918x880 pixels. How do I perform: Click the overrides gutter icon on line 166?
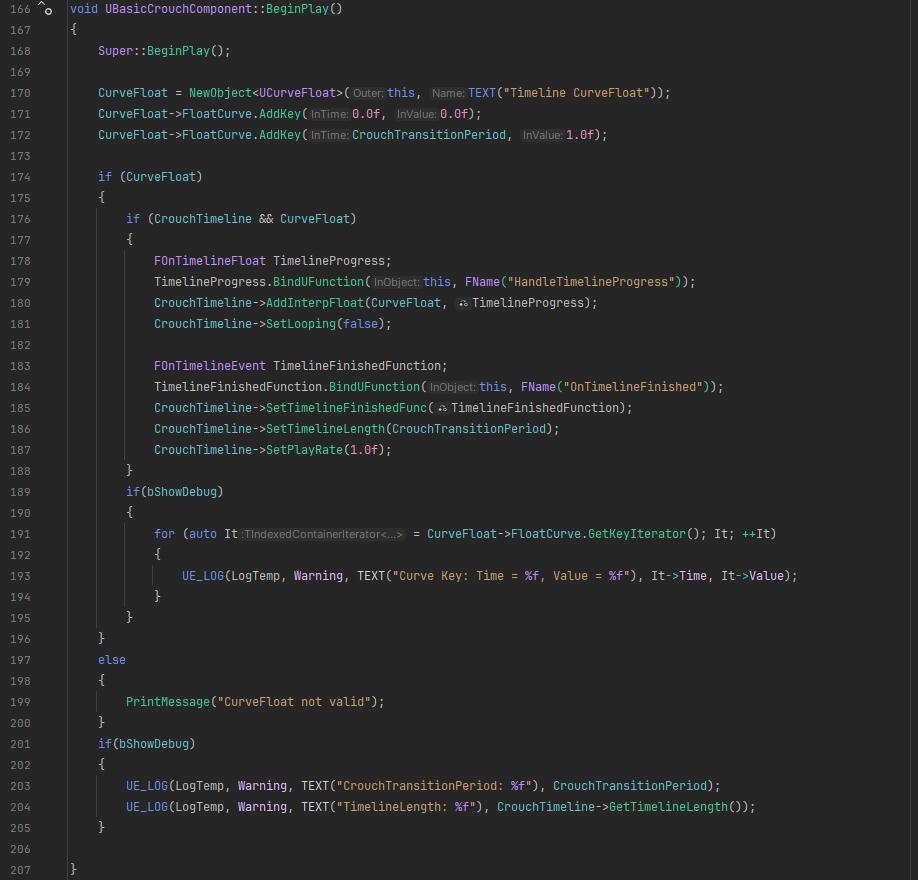pos(44,9)
